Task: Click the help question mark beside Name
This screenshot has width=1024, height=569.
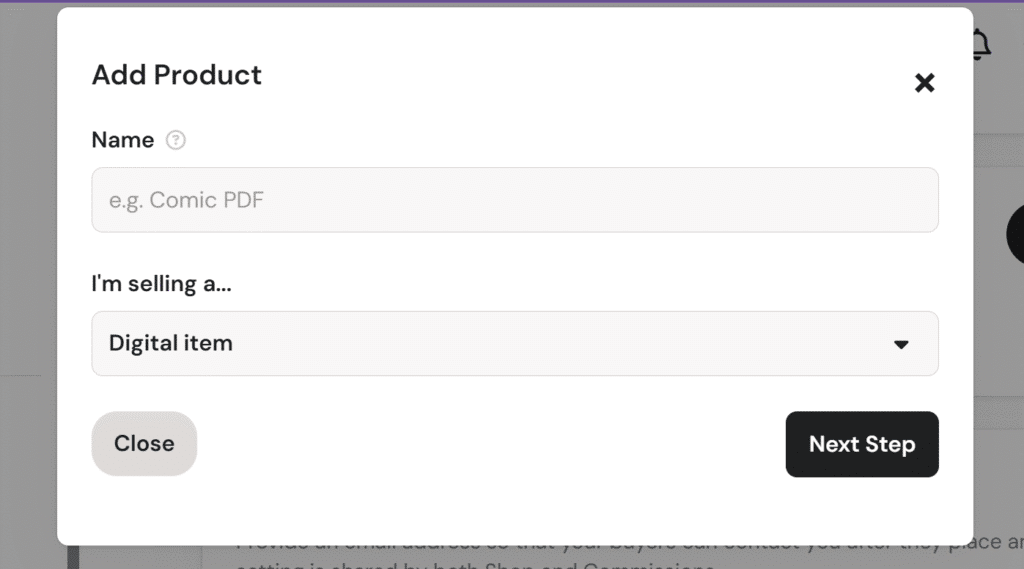Action: coord(175,140)
